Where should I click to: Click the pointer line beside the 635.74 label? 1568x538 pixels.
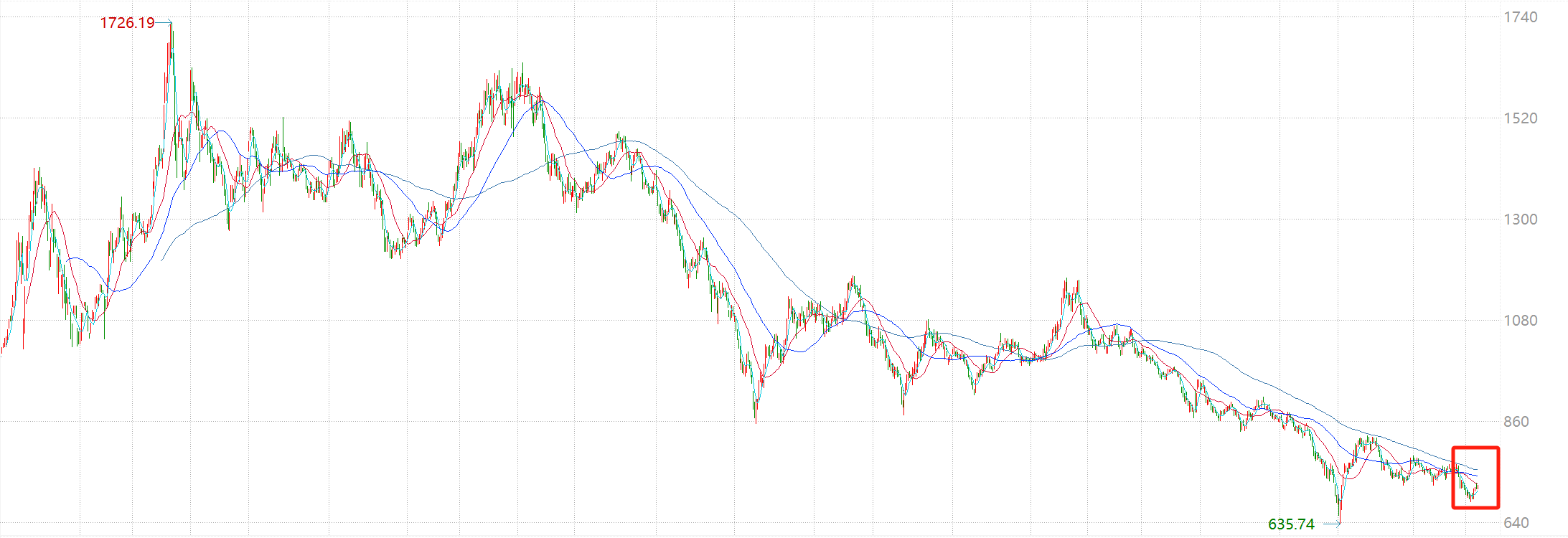pyautogui.click(x=1330, y=524)
